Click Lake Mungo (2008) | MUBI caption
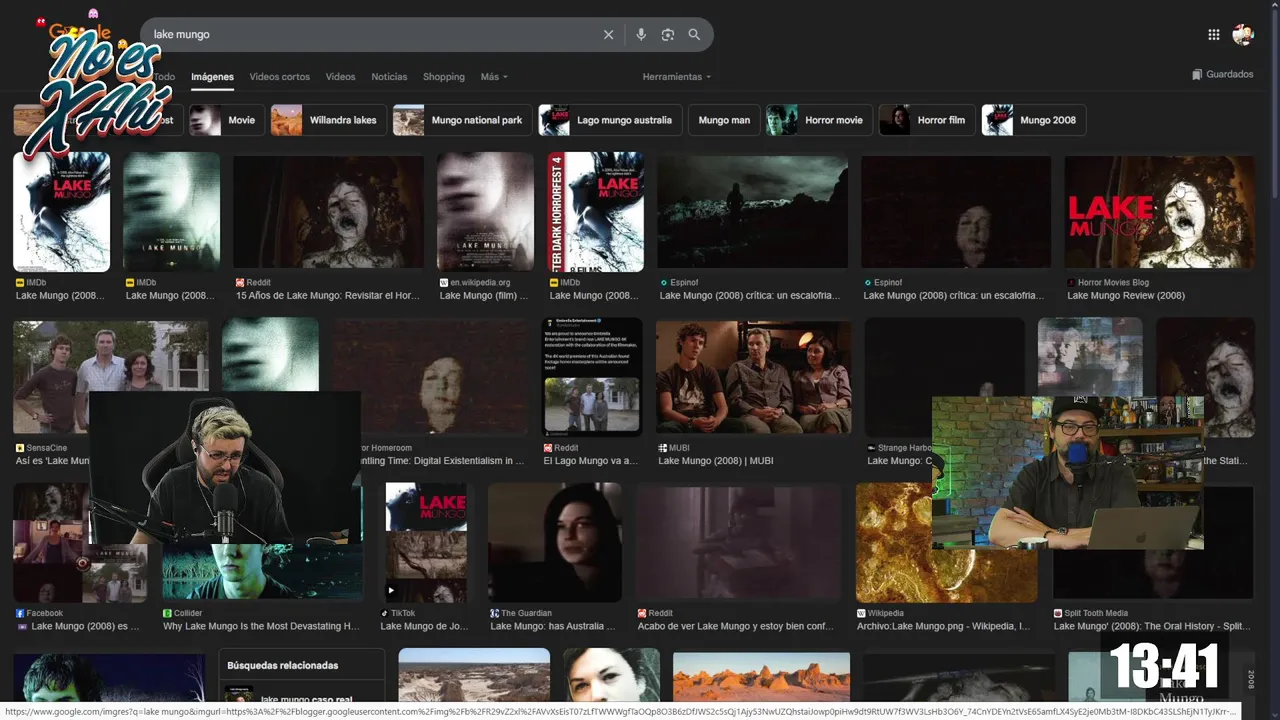 point(715,461)
